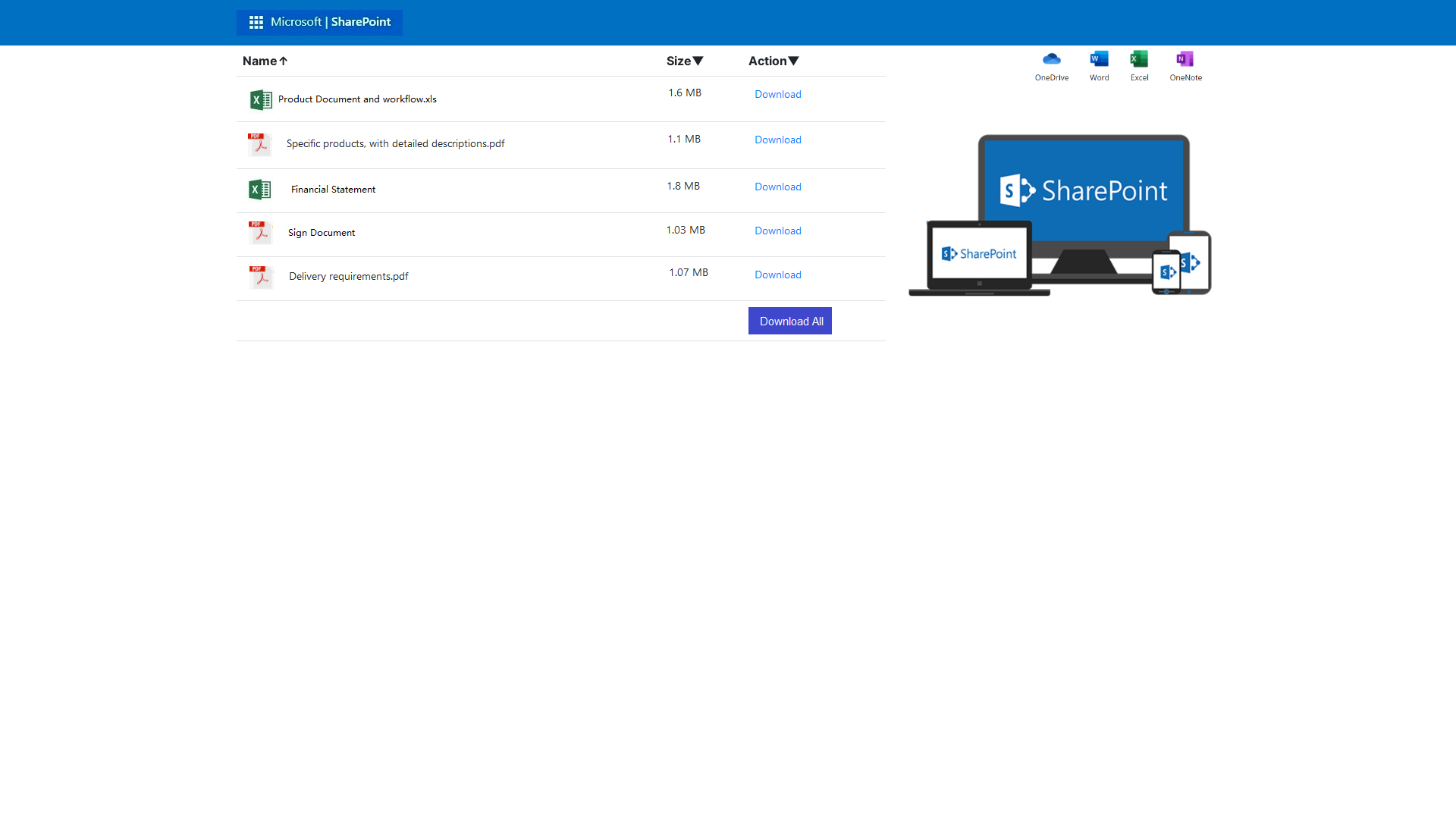Open the OneNote app icon

click(1185, 58)
